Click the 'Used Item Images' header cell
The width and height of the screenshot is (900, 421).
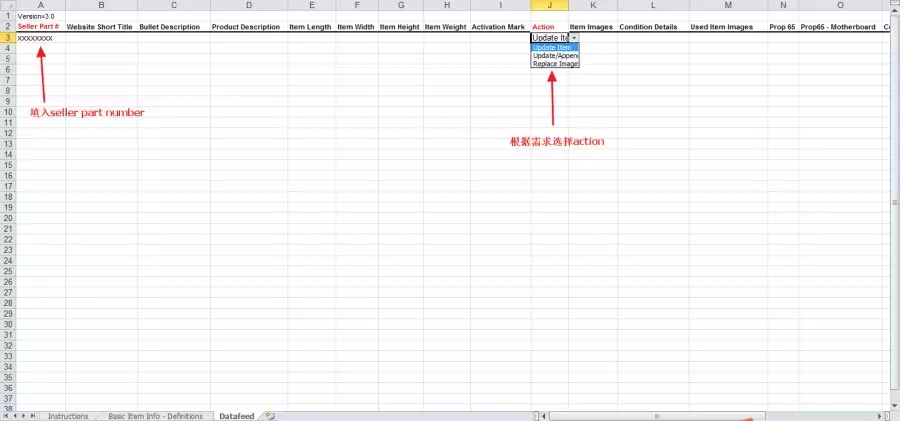[728, 27]
